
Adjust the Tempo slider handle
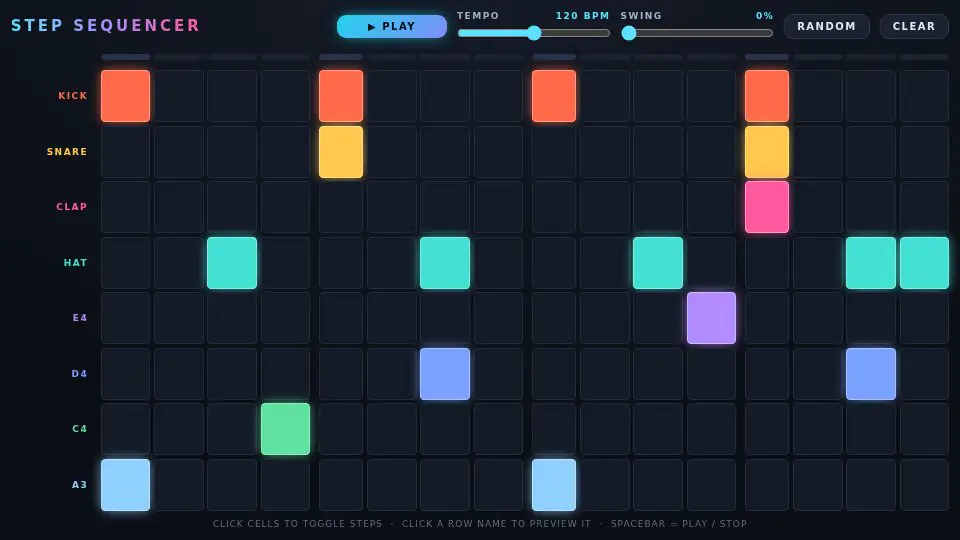(x=534, y=33)
